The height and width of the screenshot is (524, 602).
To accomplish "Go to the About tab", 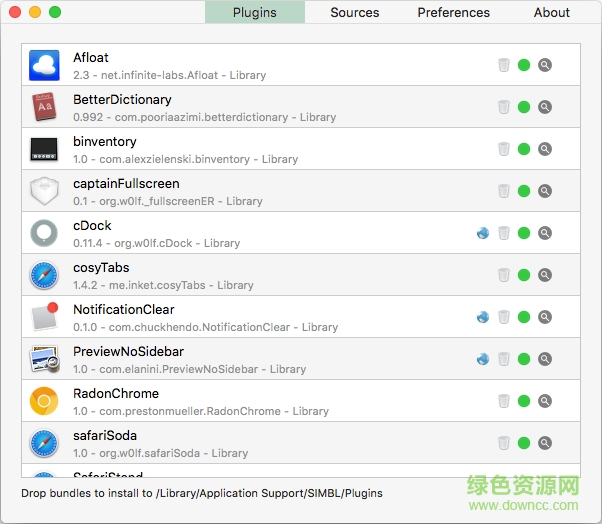I will coord(552,13).
